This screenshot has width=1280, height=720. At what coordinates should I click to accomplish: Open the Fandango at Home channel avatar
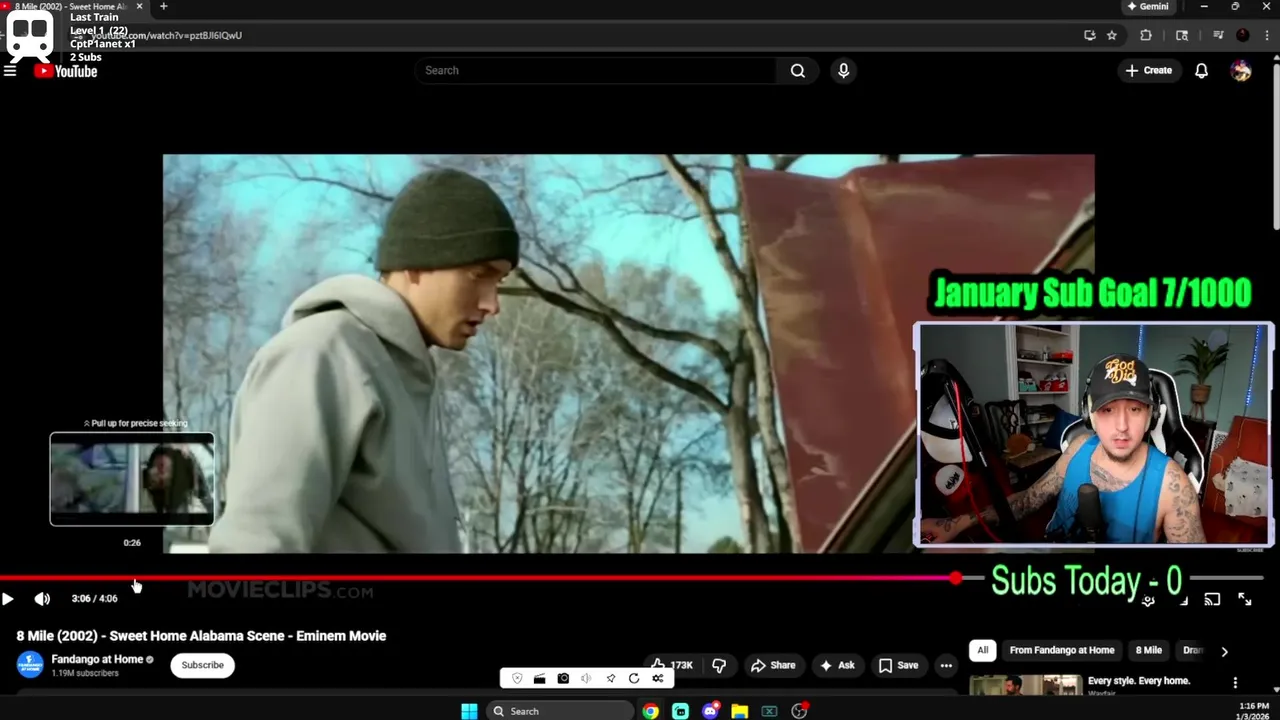(x=30, y=665)
